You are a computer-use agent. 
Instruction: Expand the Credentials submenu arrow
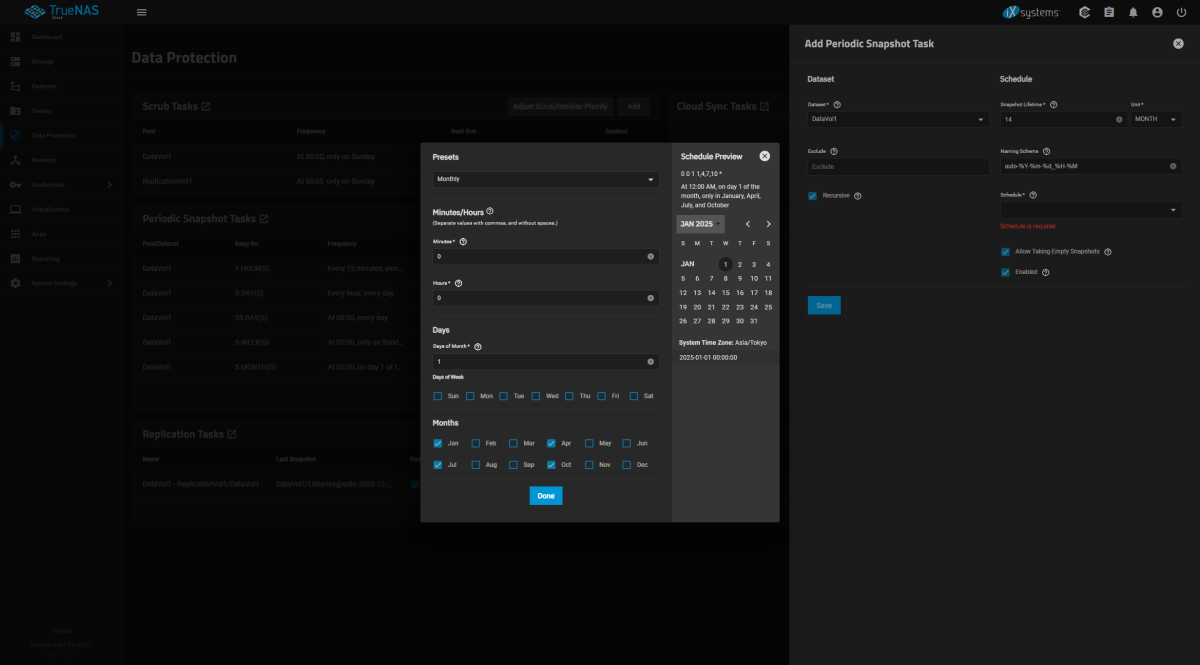click(110, 184)
